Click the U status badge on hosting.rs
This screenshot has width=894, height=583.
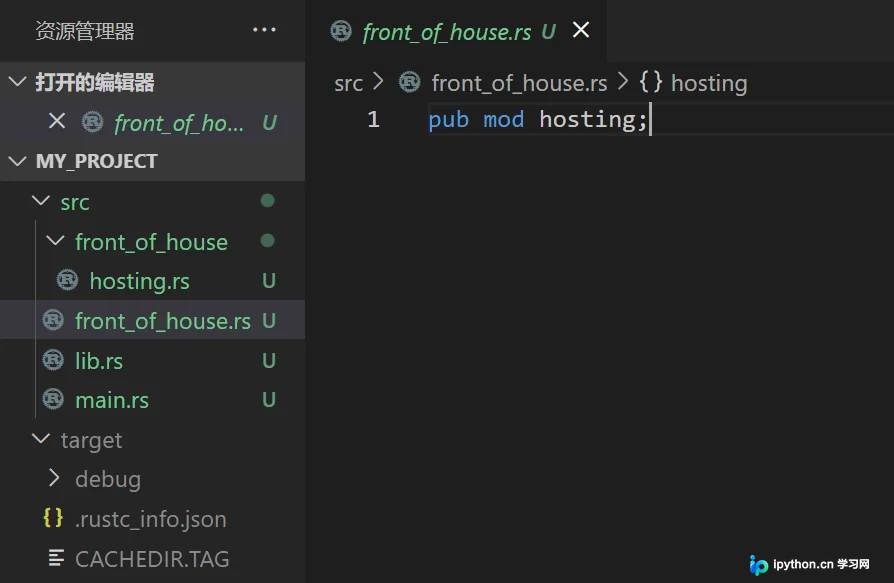tap(269, 281)
